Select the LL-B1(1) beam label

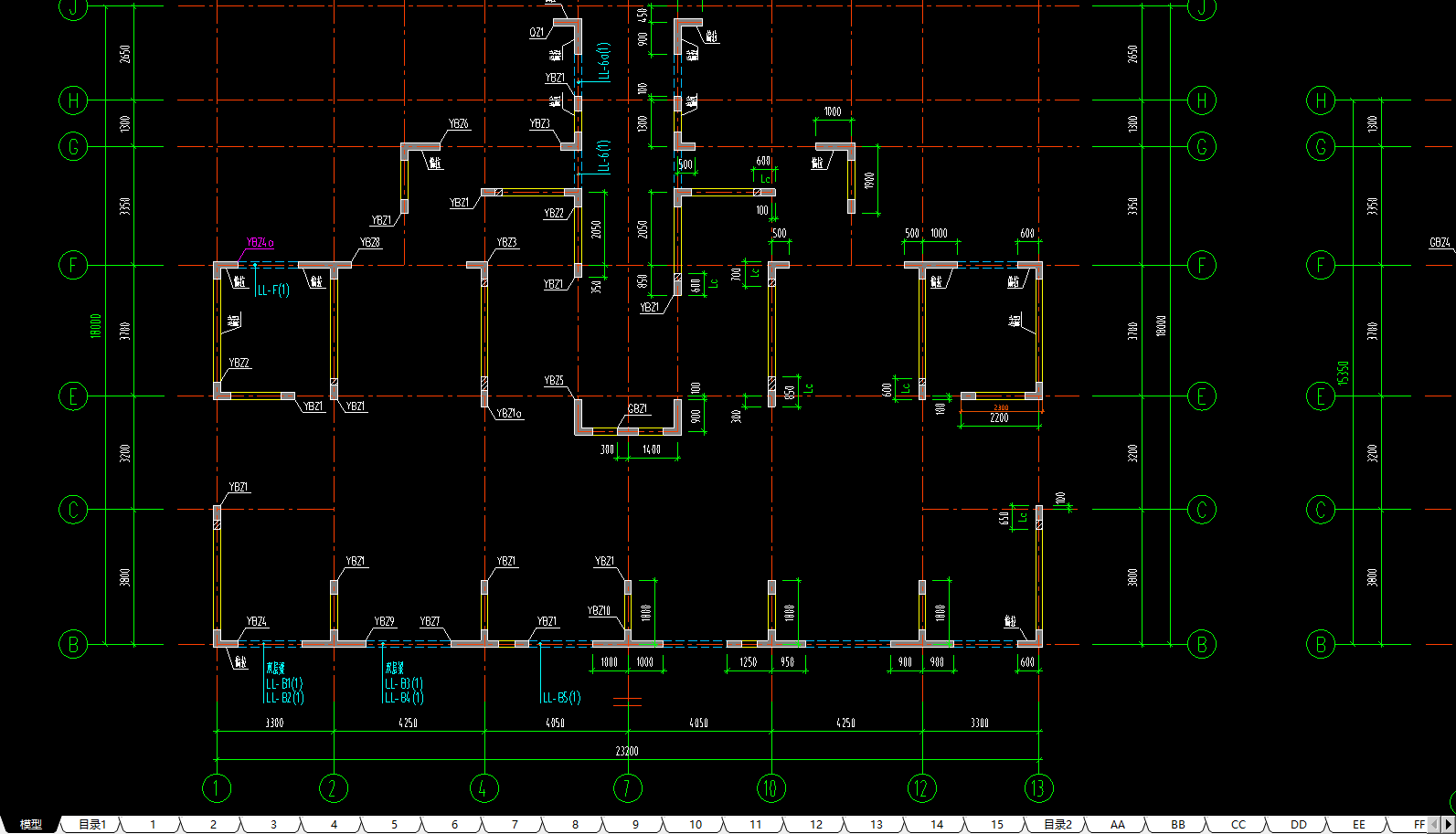click(x=284, y=684)
